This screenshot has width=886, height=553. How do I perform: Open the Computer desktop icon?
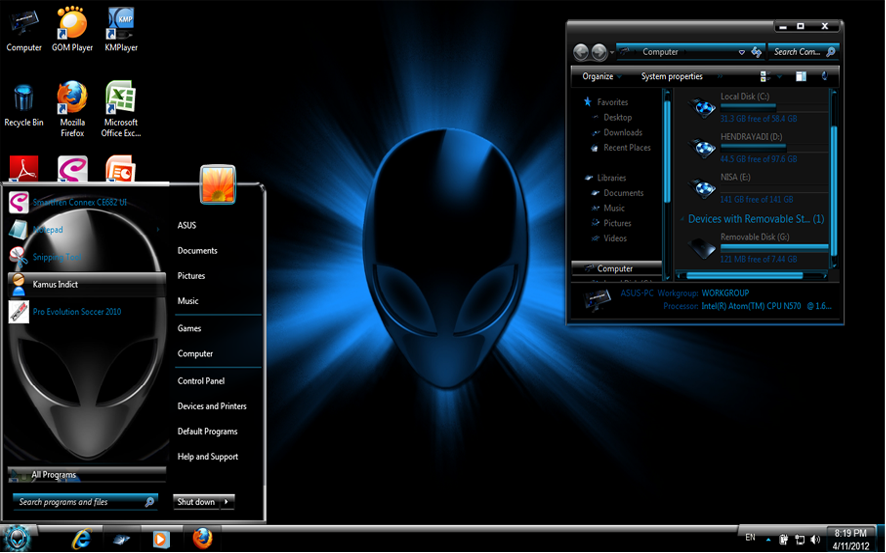click(x=24, y=29)
